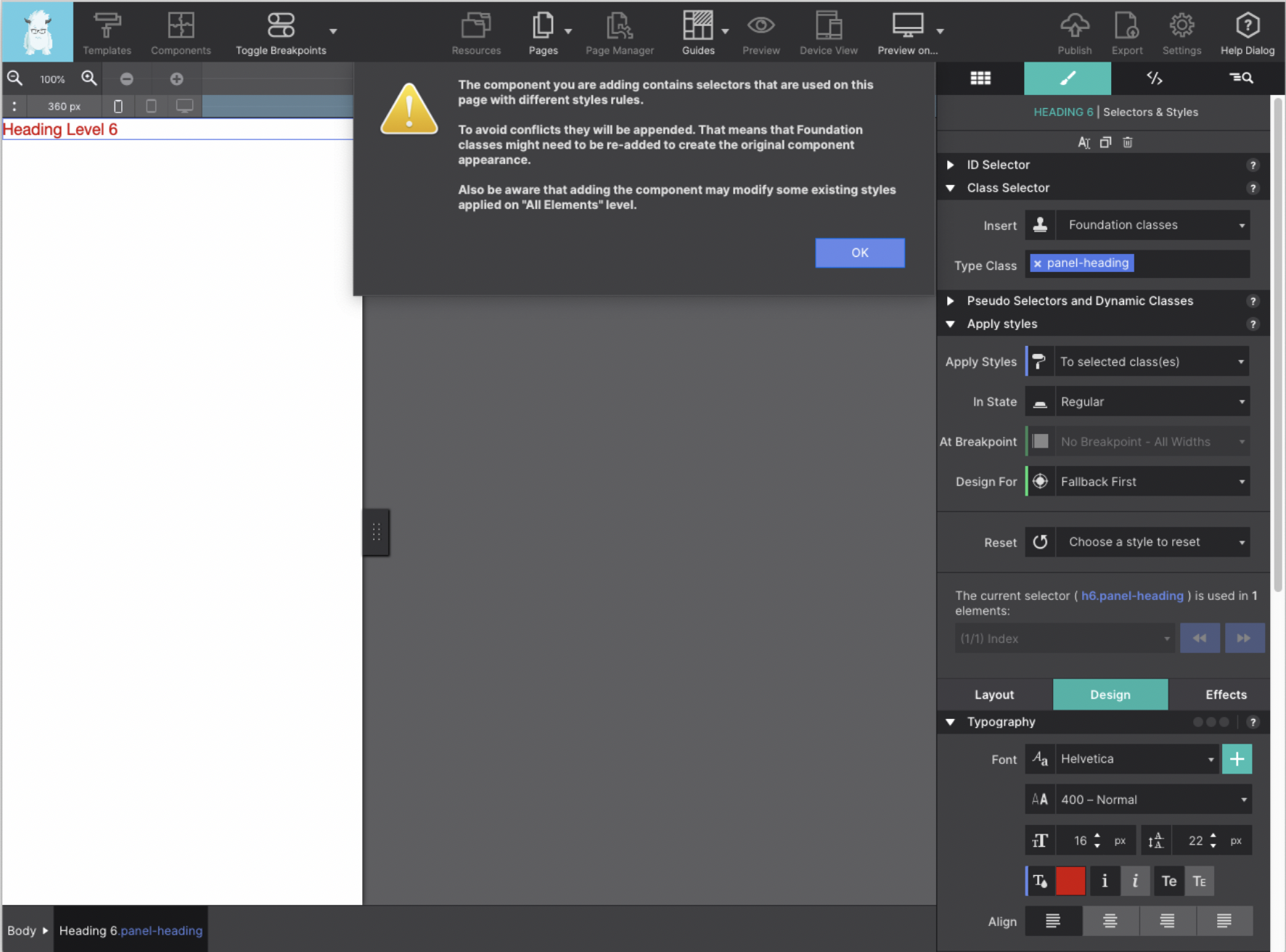The height and width of the screenshot is (952, 1286).
Task: Enable italic text styling
Action: point(1135,881)
